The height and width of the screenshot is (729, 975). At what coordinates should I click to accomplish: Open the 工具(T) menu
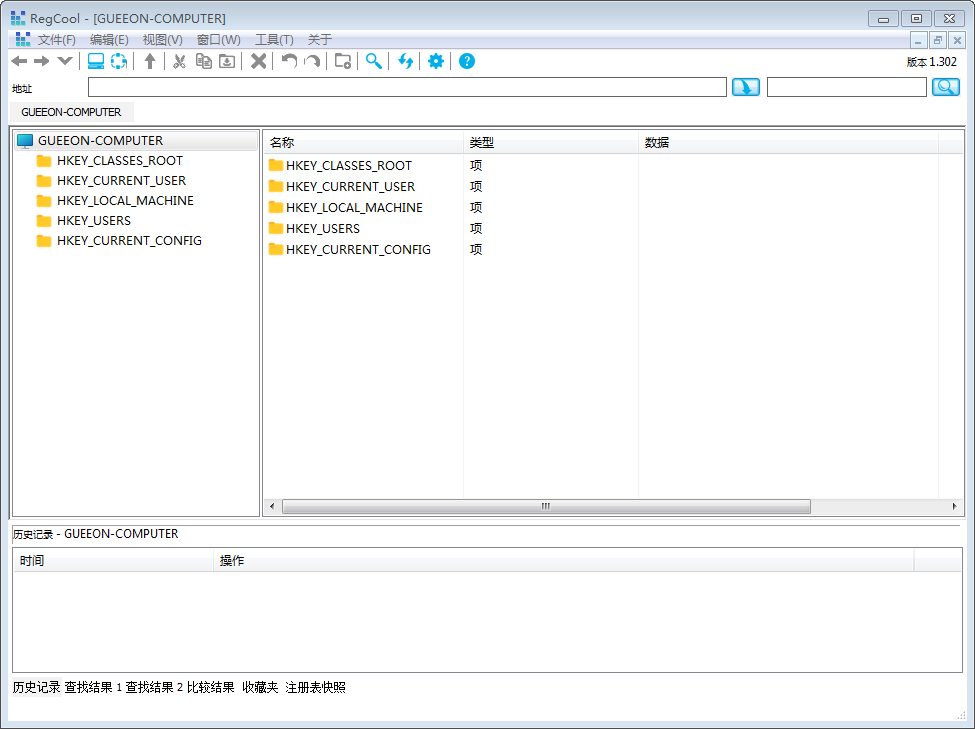click(x=274, y=40)
